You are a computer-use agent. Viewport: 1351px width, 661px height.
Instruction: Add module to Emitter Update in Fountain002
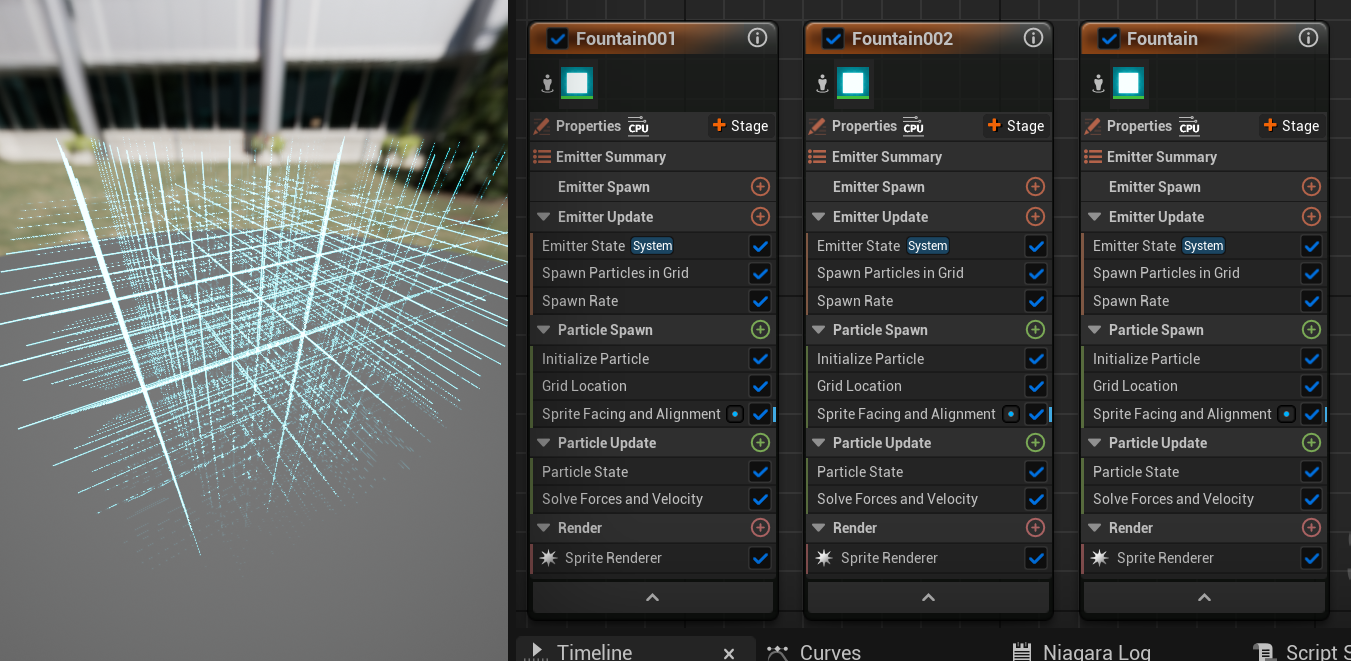coord(1035,217)
